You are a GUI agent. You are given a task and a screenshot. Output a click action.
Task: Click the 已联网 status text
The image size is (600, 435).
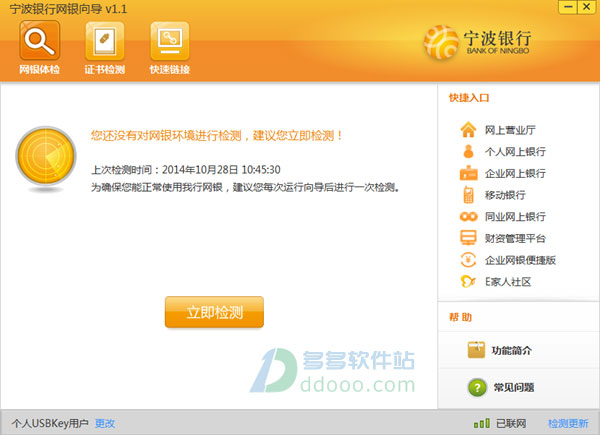(511, 423)
